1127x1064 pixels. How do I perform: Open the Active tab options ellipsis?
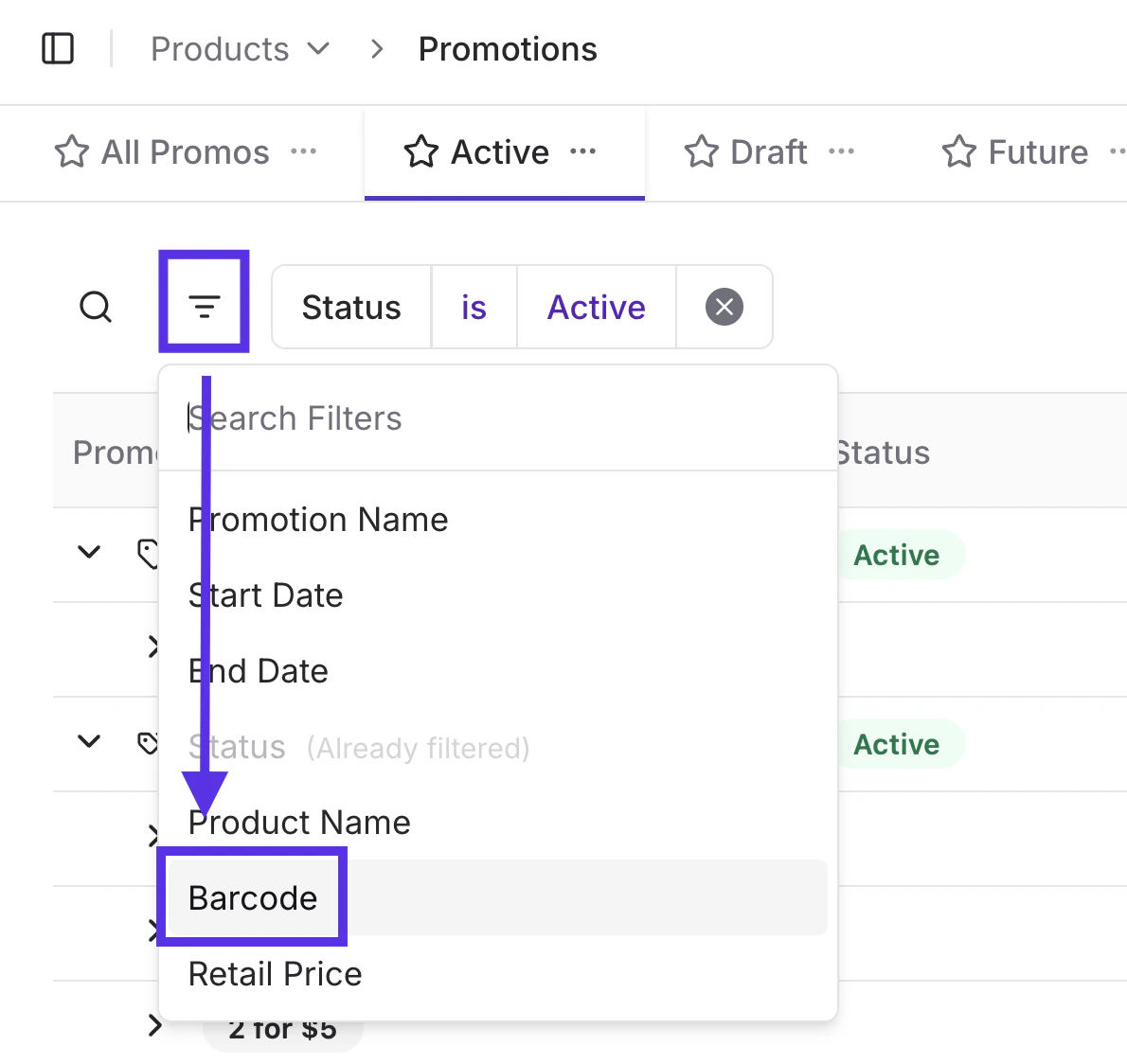[583, 151]
